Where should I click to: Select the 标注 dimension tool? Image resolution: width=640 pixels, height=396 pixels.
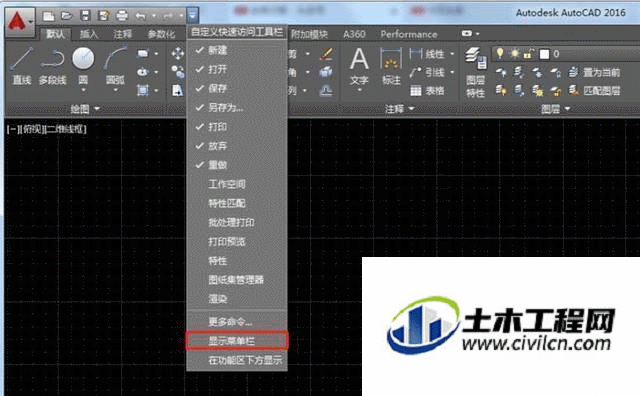click(391, 67)
